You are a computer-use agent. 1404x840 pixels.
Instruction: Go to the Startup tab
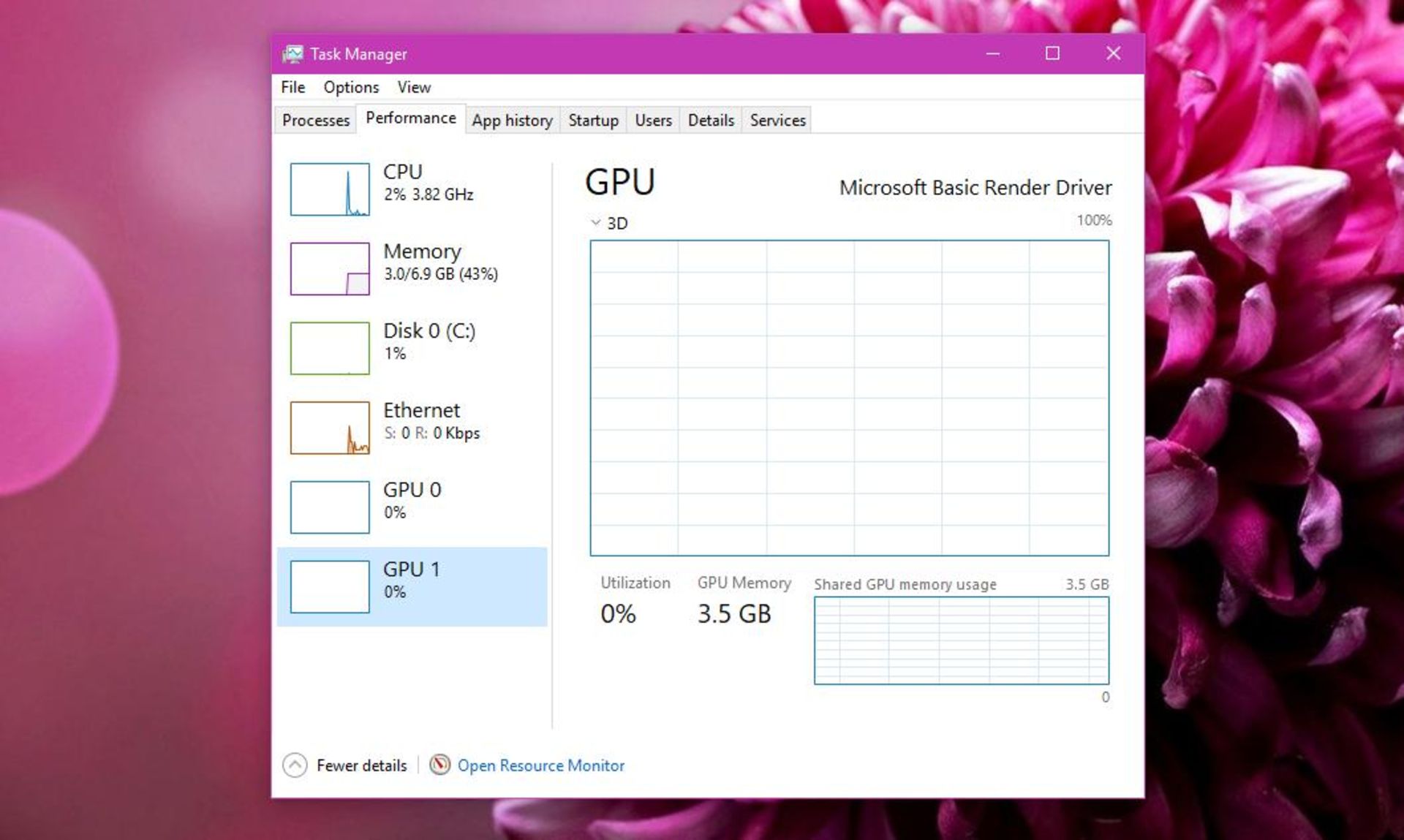coord(593,121)
